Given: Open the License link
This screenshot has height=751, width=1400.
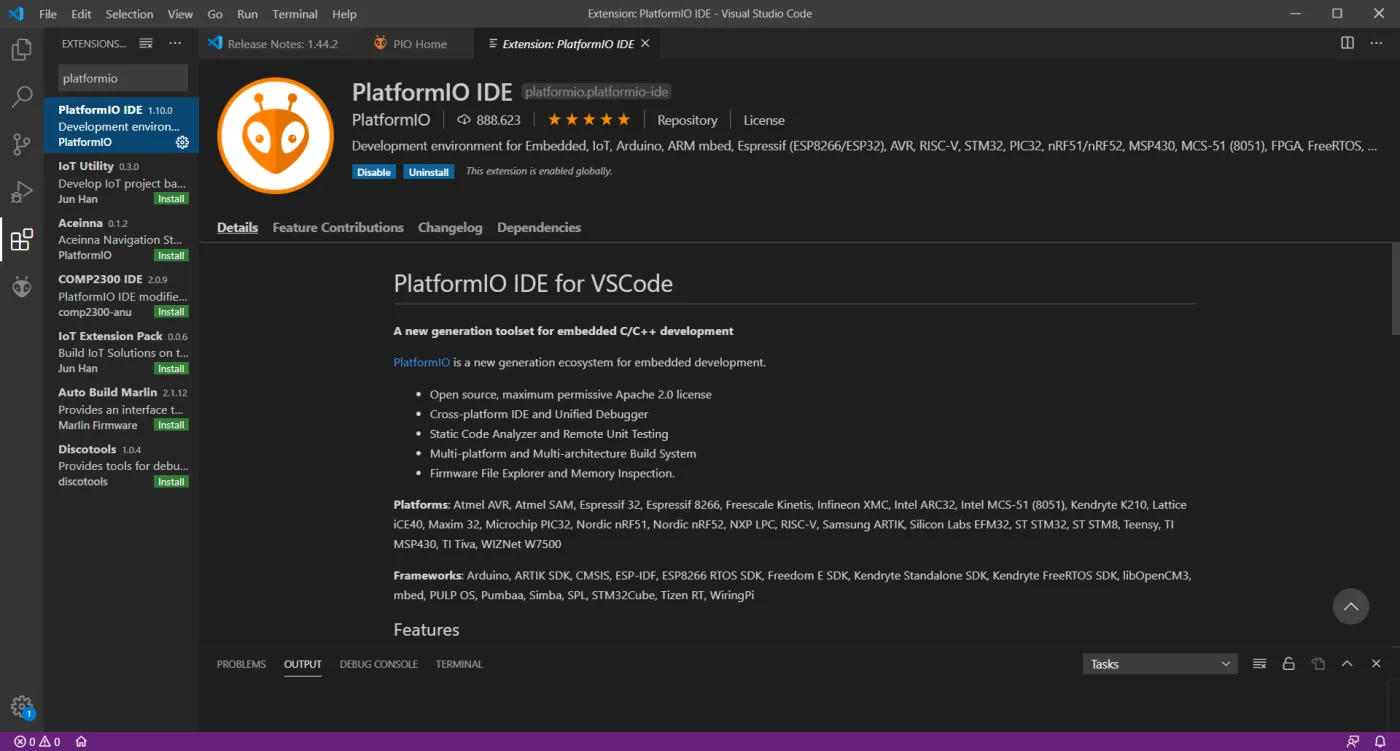Looking at the screenshot, I should click(764, 120).
